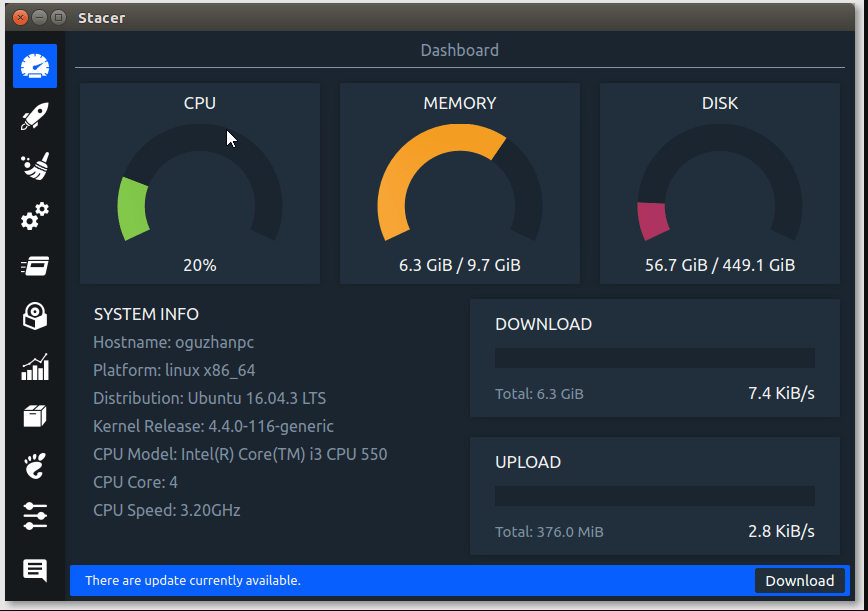
Task: Click the 56.7 GiB / 449.1 GiB disk text
Action: coord(720,265)
